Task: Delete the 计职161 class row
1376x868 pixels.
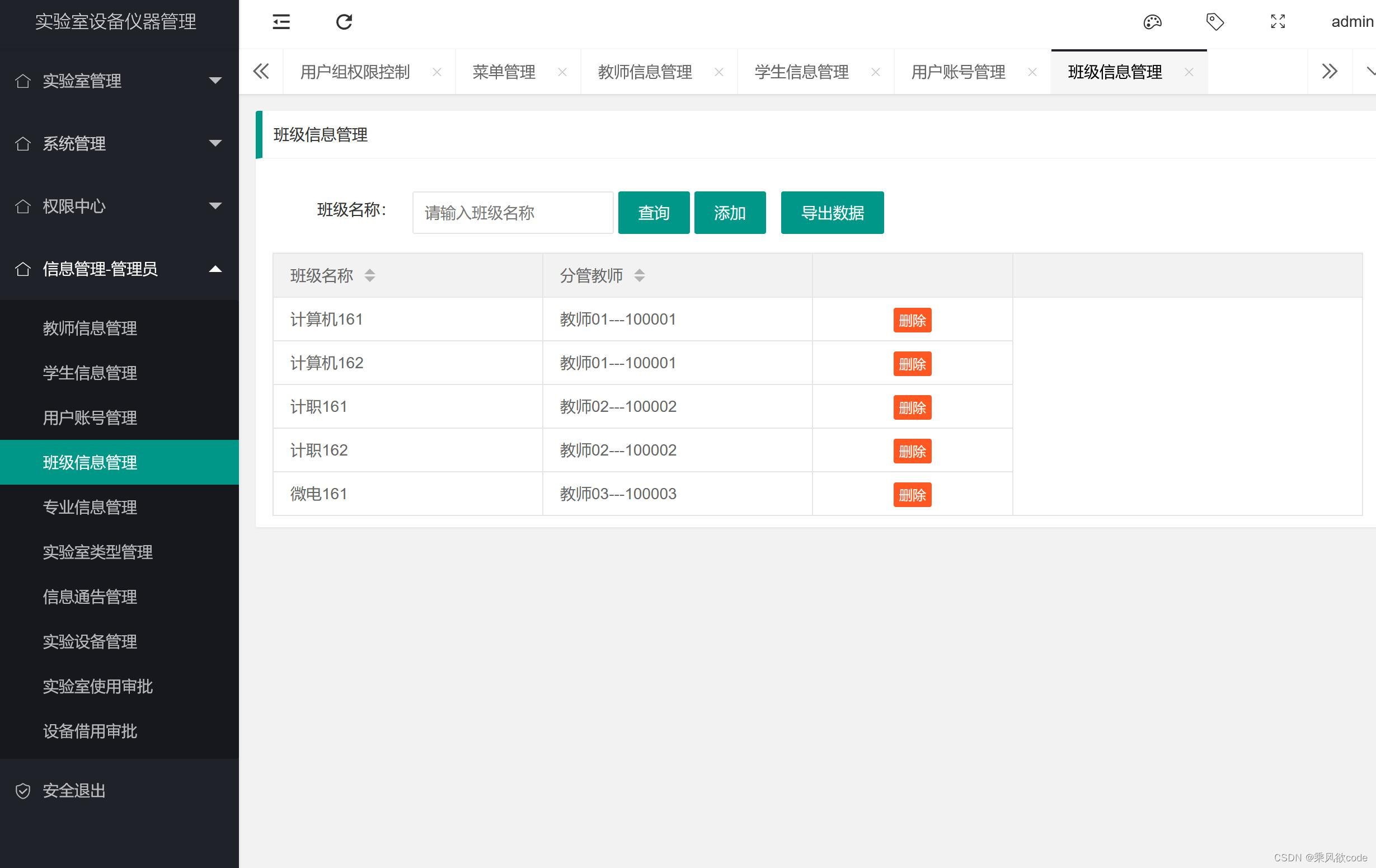Action: click(912, 407)
